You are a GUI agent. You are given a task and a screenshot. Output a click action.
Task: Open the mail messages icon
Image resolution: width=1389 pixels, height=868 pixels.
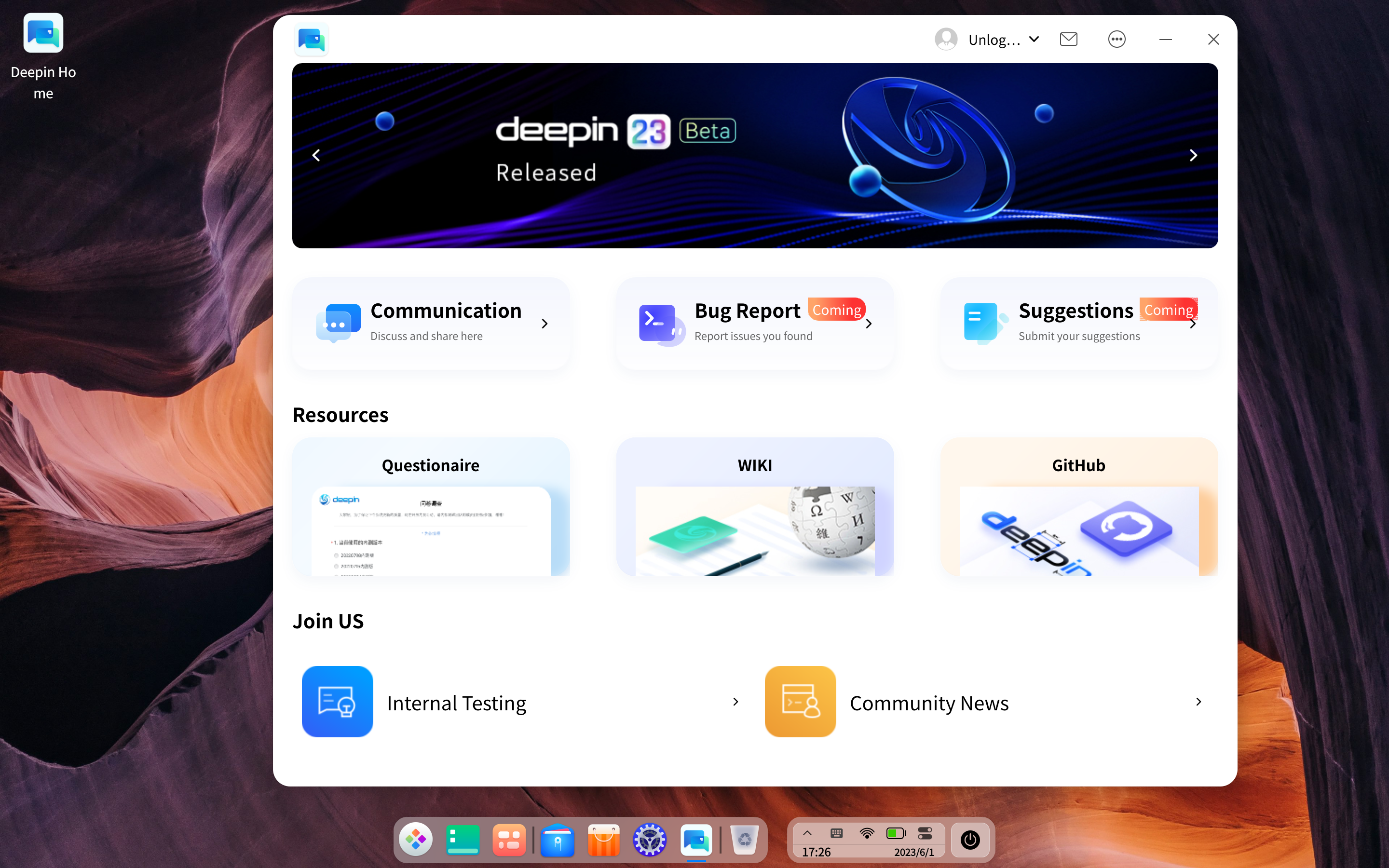pyautogui.click(x=1068, y=39)
